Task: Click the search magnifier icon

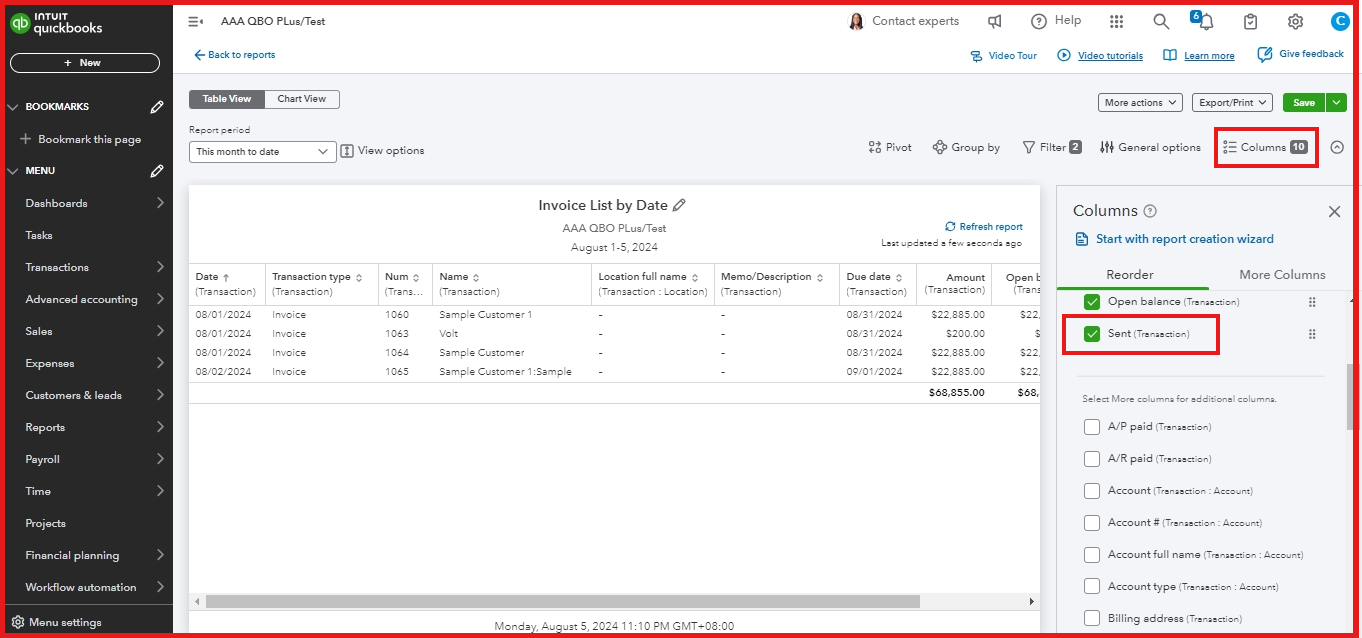Action: pyautogui.click(x=1160, y=21)
